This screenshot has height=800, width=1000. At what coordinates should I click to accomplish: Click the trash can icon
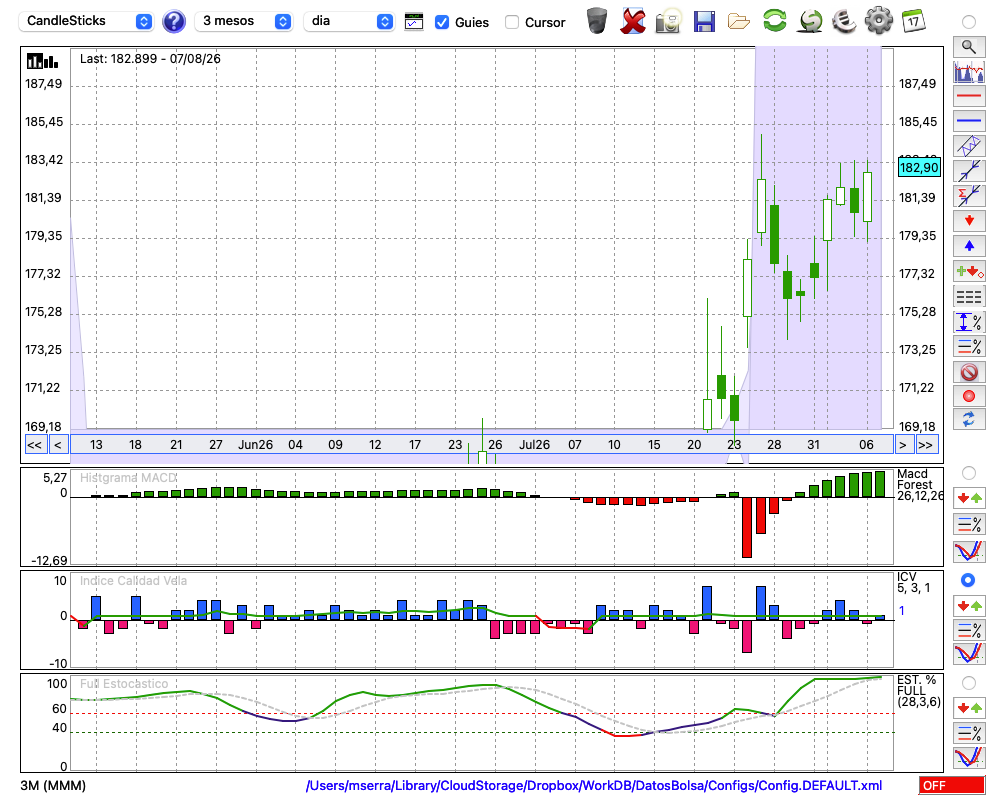[x=597, y=20]
